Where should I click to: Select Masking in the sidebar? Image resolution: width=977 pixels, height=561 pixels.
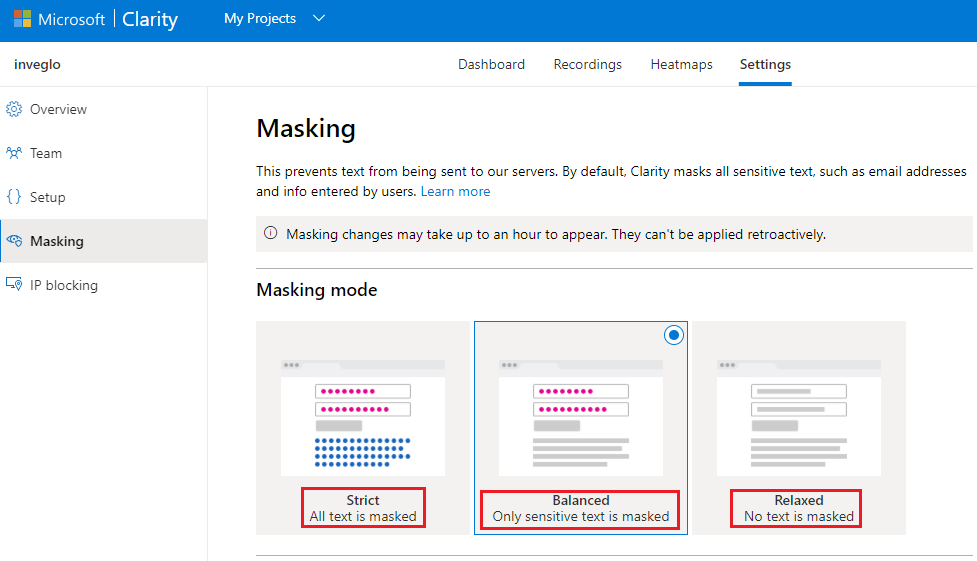coord(103,241)
